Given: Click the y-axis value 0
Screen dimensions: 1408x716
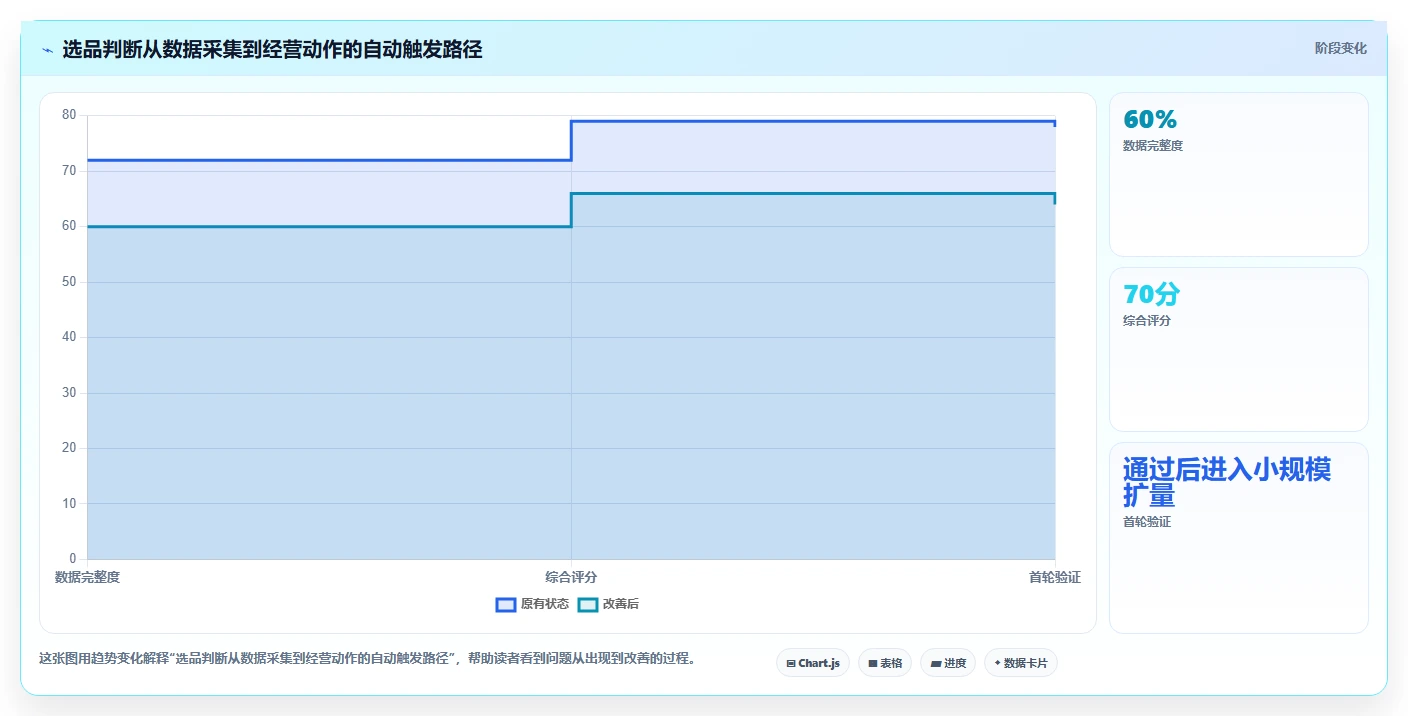Looking at the screenshot, I should pos(73,559).
